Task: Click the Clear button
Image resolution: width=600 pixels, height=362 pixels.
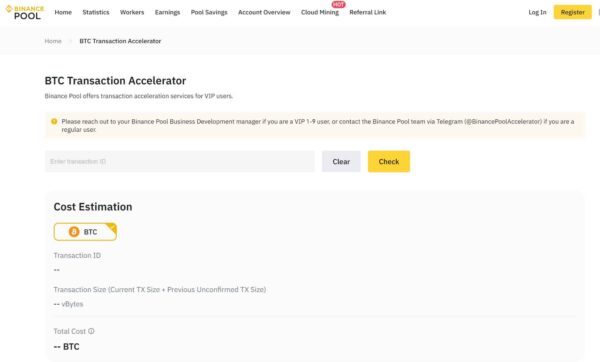Action: click(341, 161)
